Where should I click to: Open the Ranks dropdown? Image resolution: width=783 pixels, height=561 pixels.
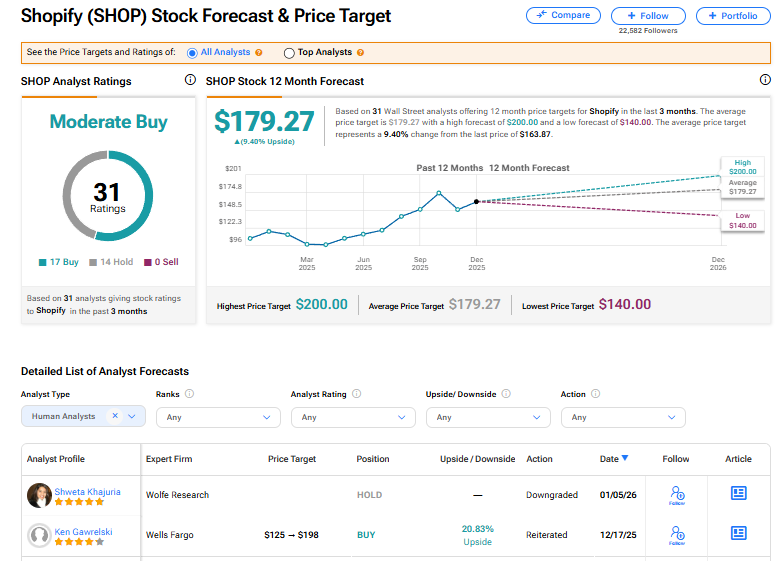pos(218,417)
